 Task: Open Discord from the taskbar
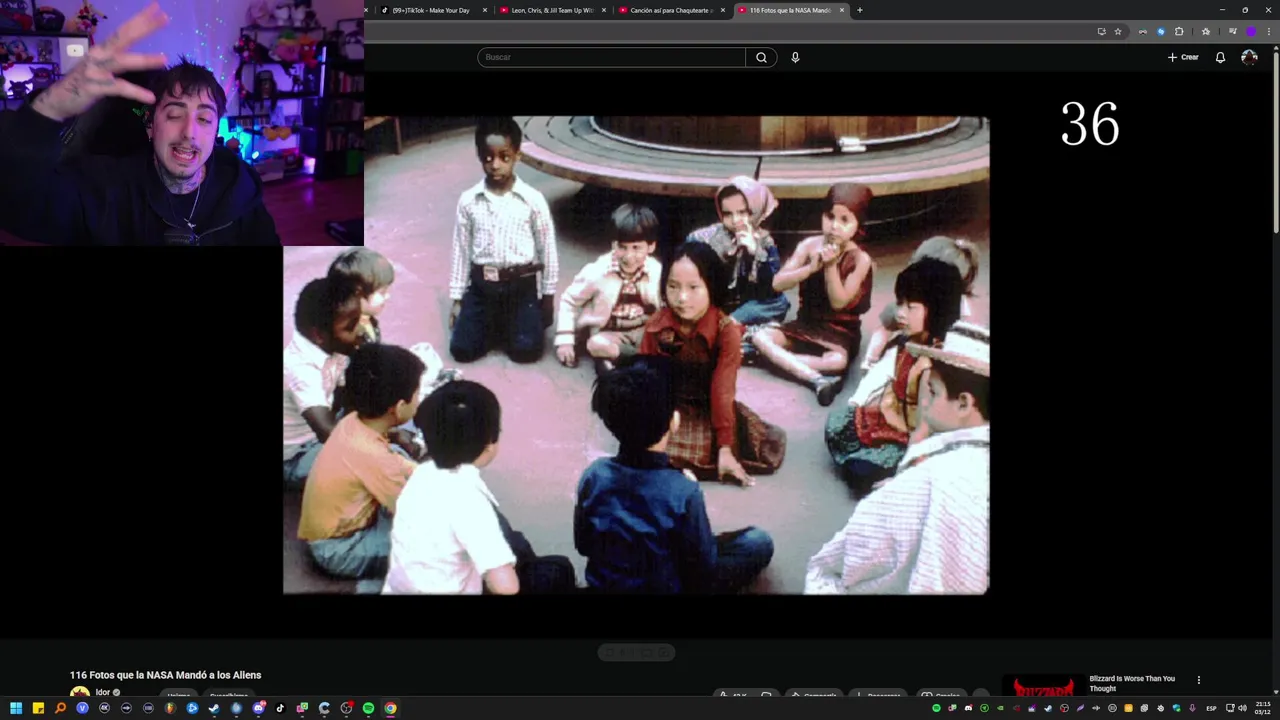coord(258,708)
